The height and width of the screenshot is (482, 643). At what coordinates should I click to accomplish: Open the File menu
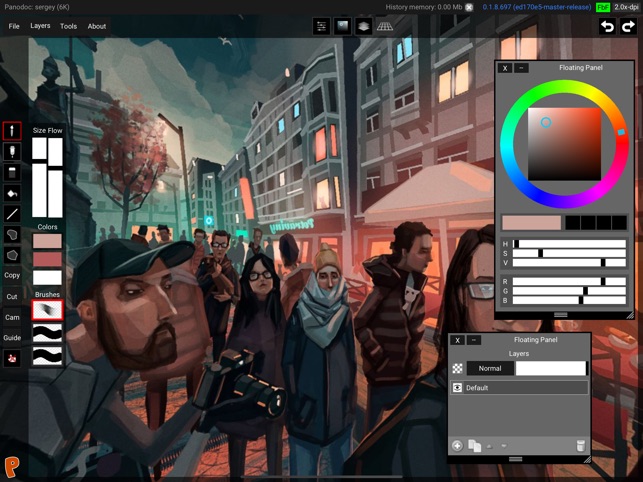pyautogui.click(x=14, y=26)
